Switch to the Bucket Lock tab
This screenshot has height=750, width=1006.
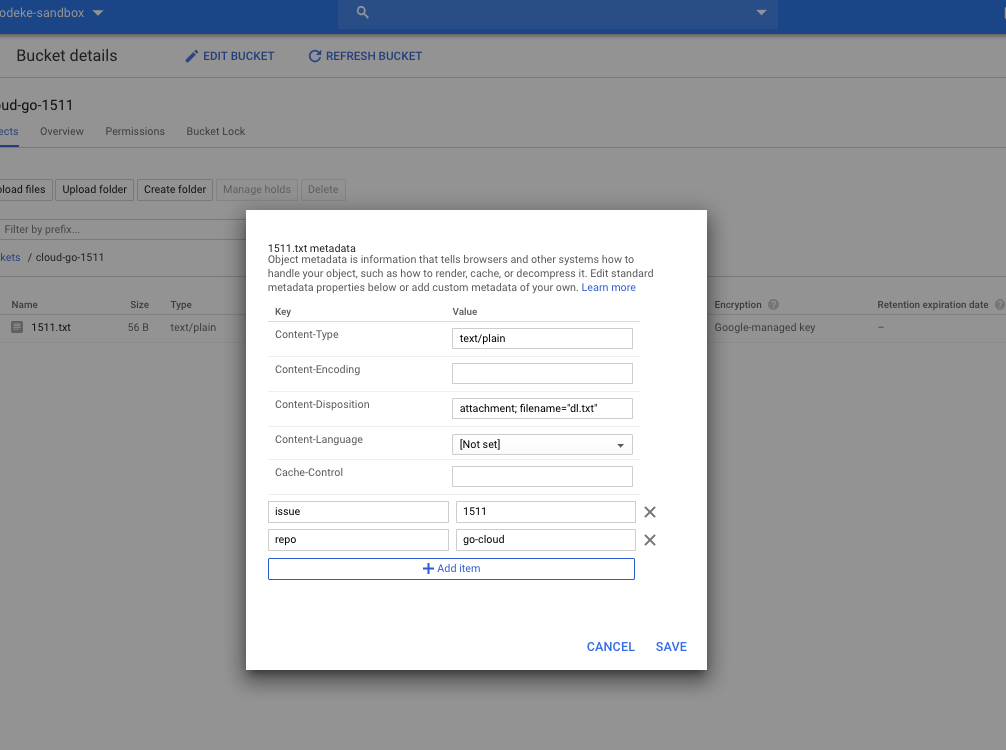tap(216, 132)
